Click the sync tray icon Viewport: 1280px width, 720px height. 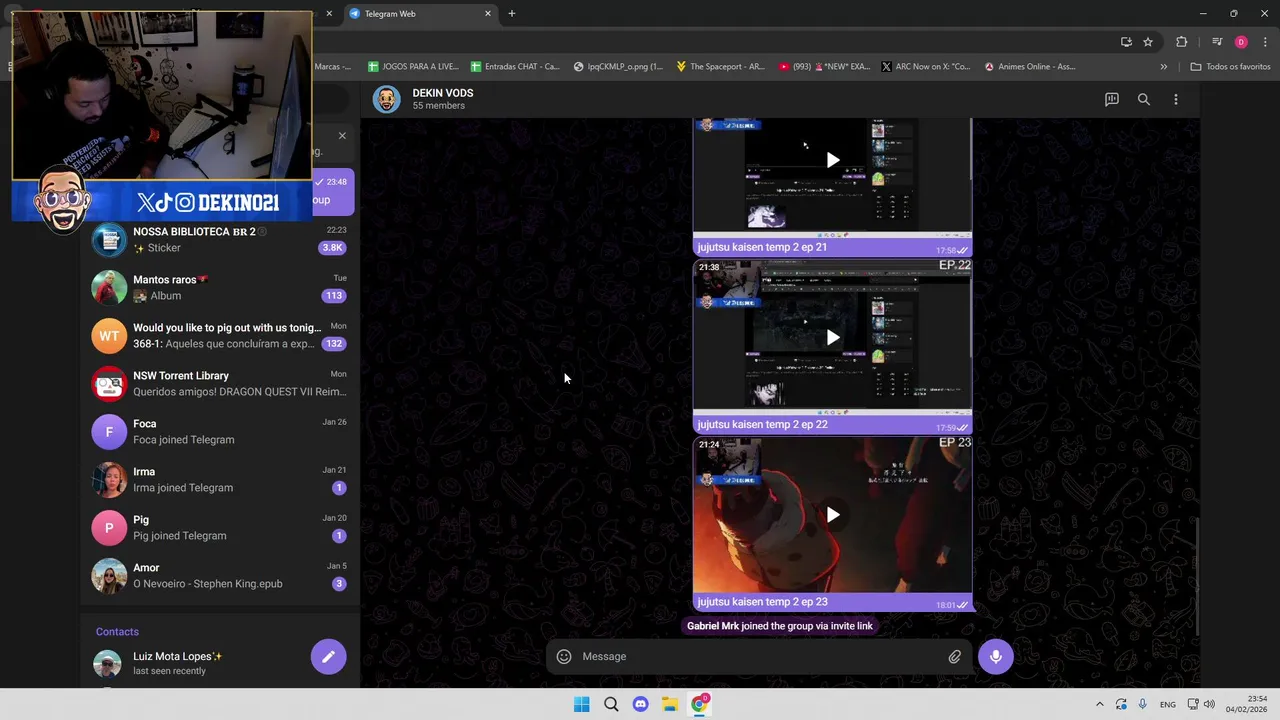1121,704
